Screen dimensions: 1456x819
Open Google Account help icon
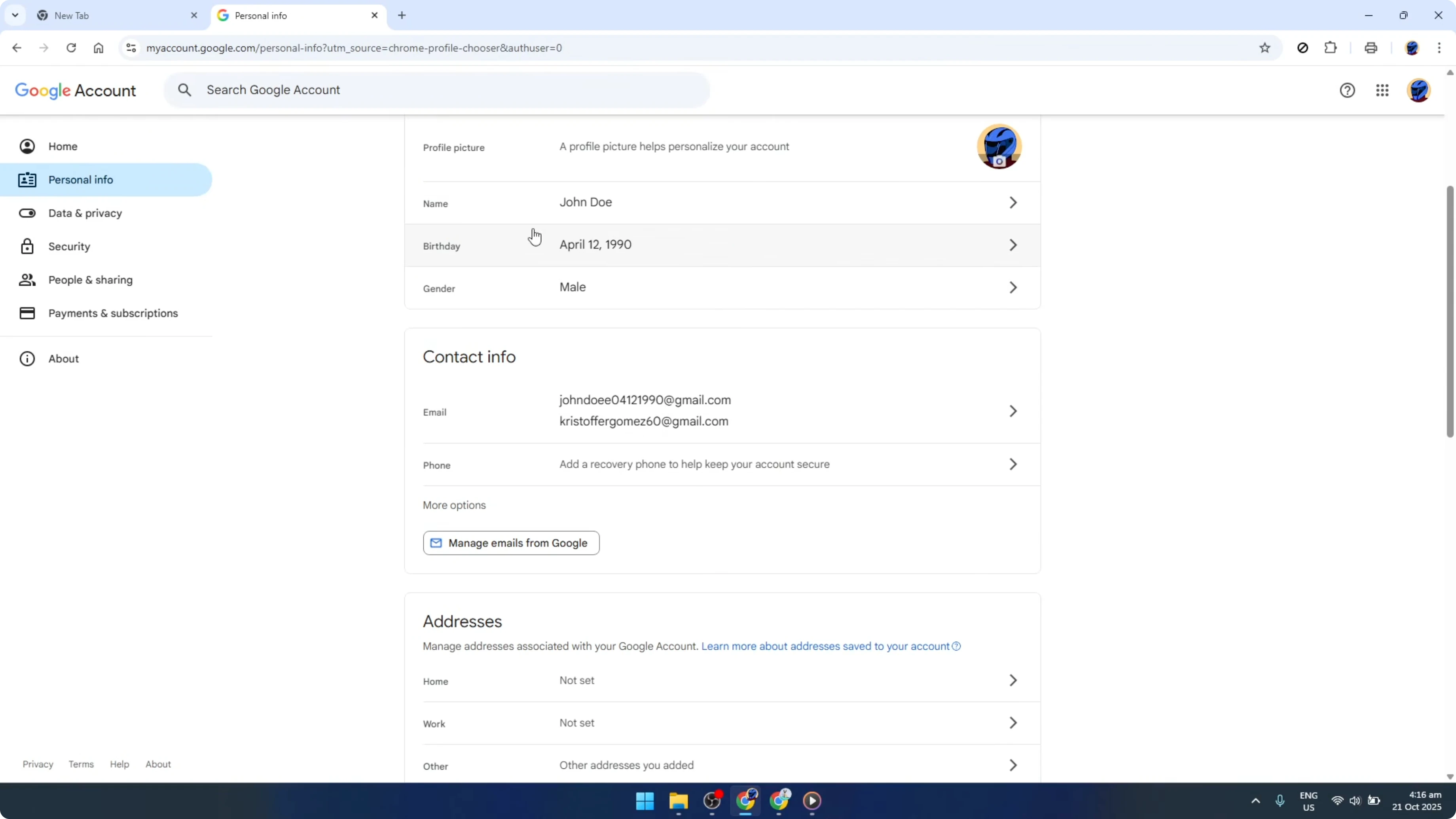click(1348, 91)
